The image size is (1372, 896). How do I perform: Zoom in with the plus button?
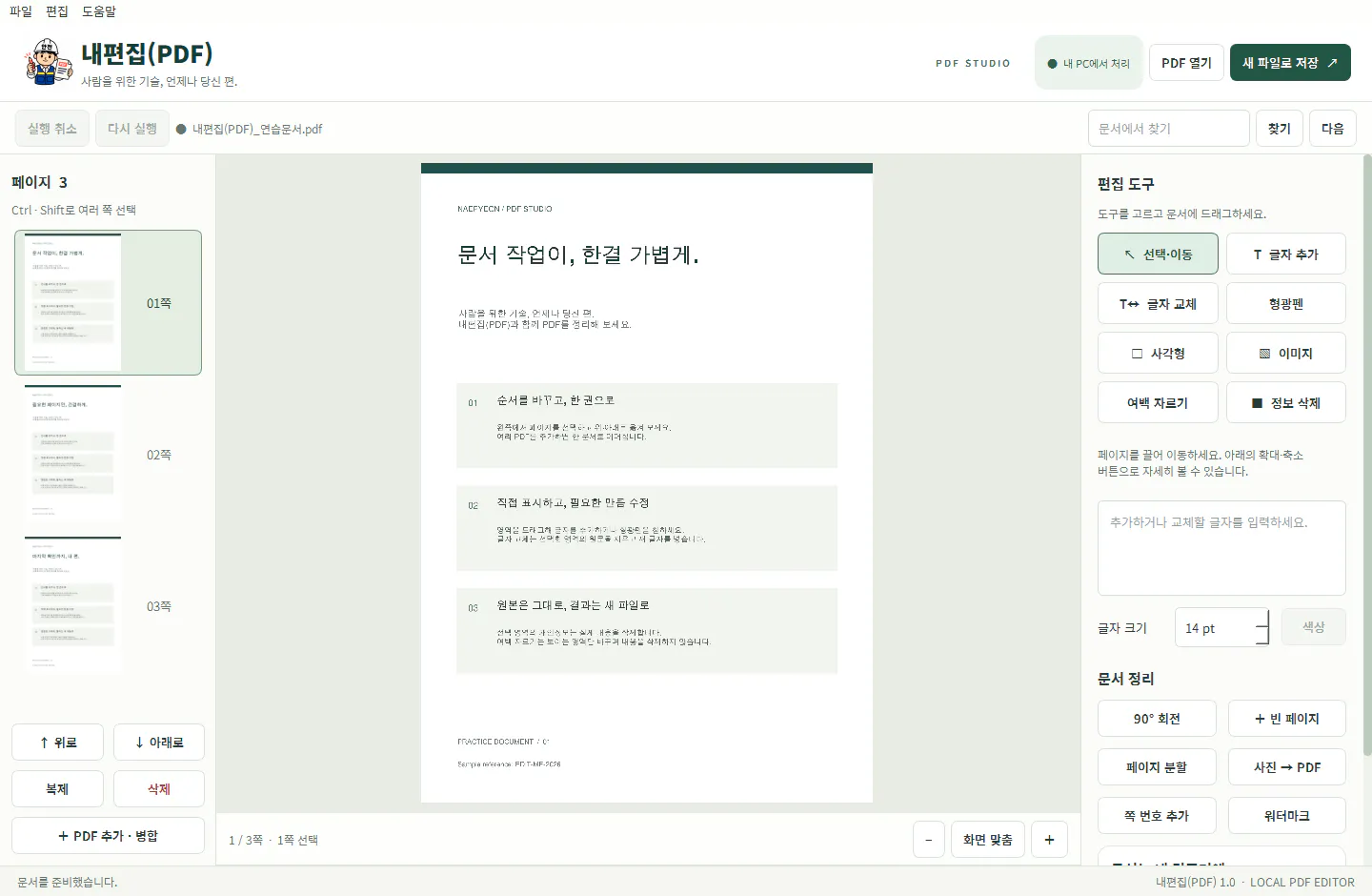tap(1049, 839)
